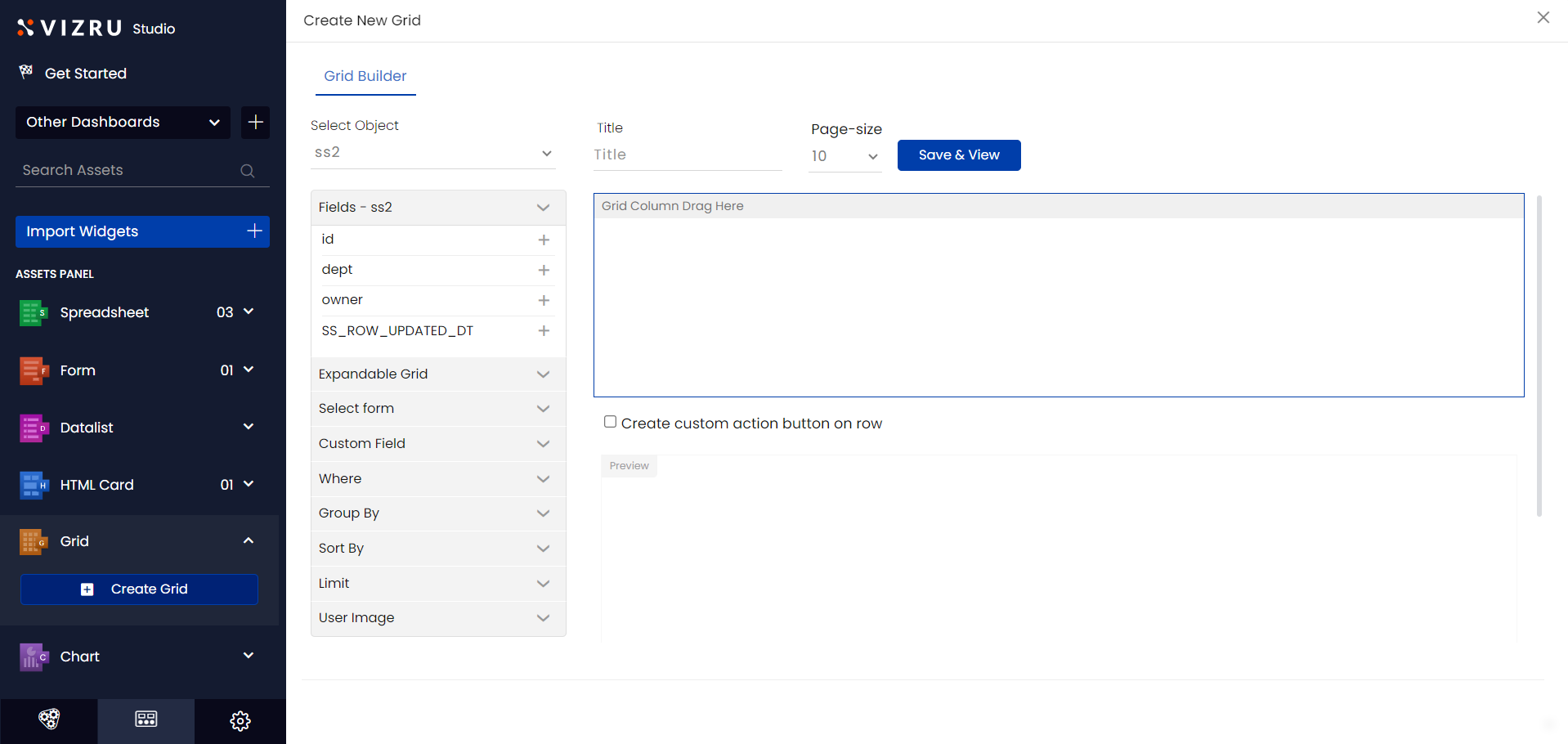Click the add dashboard plus button
1568x744 pixels.
(x=255, y=122)
